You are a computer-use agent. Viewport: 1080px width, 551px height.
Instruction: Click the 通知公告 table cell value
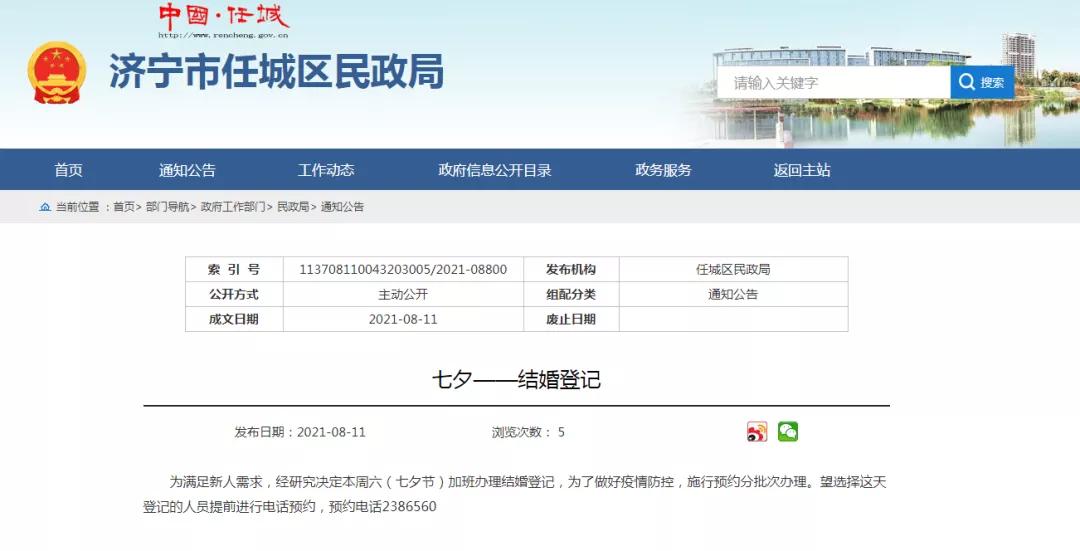click(x=733, y=294)
